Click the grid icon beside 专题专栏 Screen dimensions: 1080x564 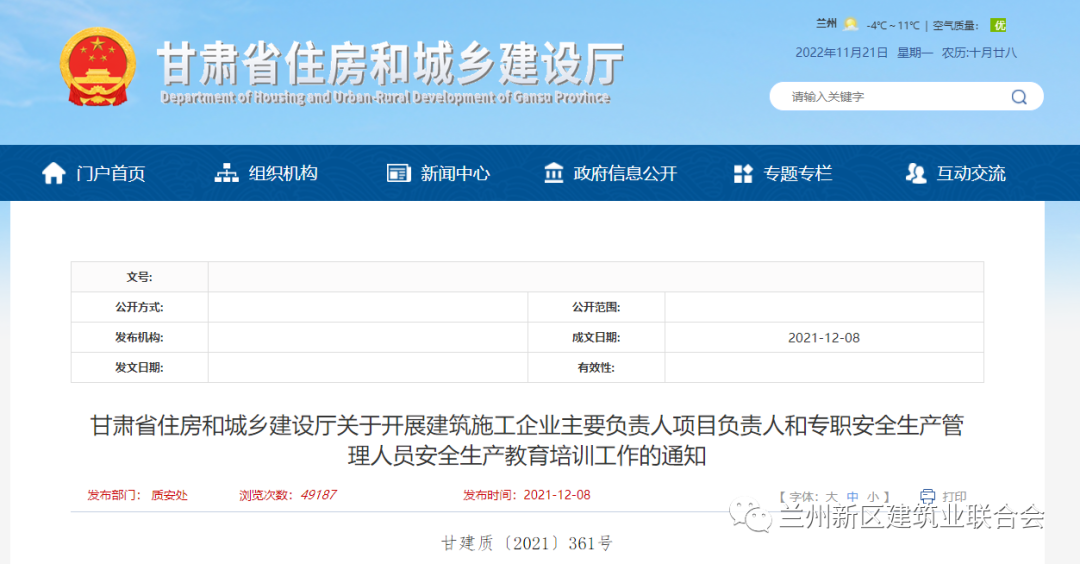coord(743,174)
